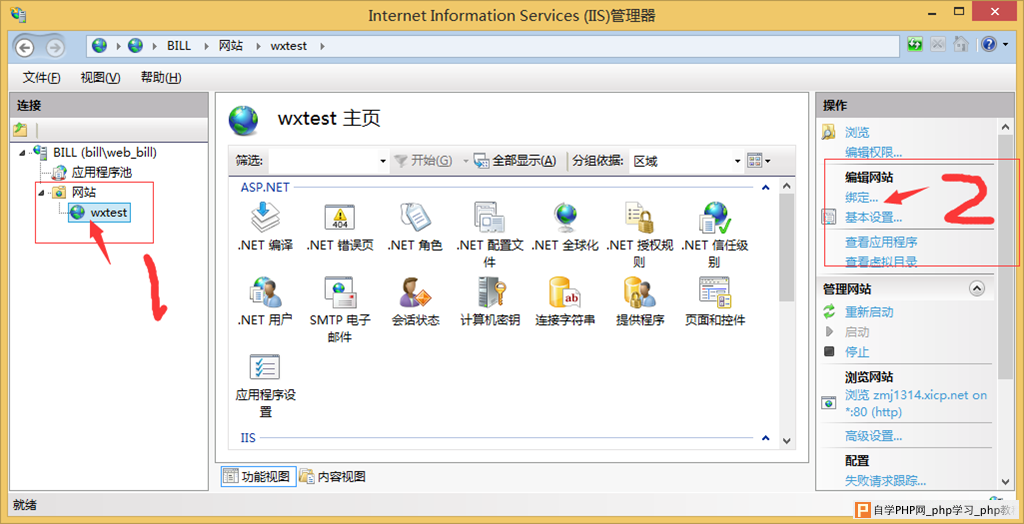This screenshot has width=1024, height=524.
Task: Click the 基本设置... action link
Action: (873, 218)
